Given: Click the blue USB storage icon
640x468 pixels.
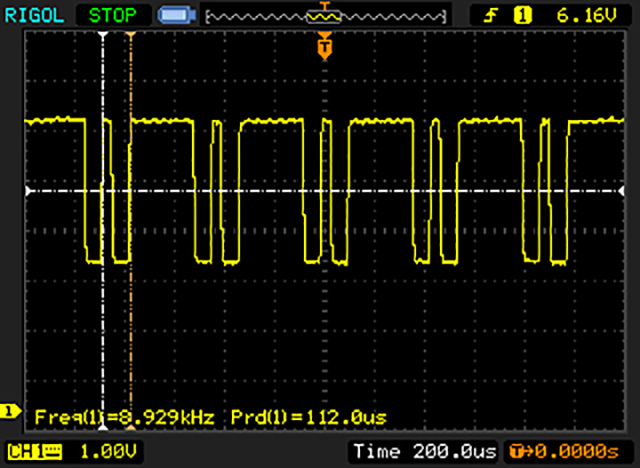Looking at the screenshot, I should (177, 16).
